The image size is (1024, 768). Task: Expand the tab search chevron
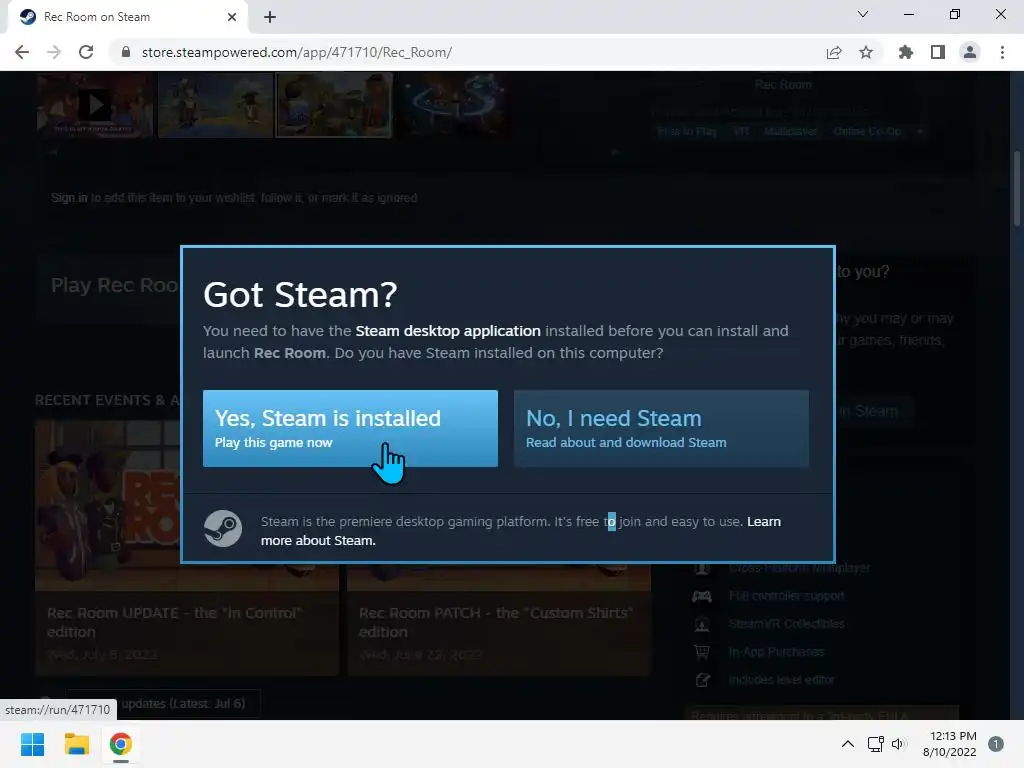(863, 14)
